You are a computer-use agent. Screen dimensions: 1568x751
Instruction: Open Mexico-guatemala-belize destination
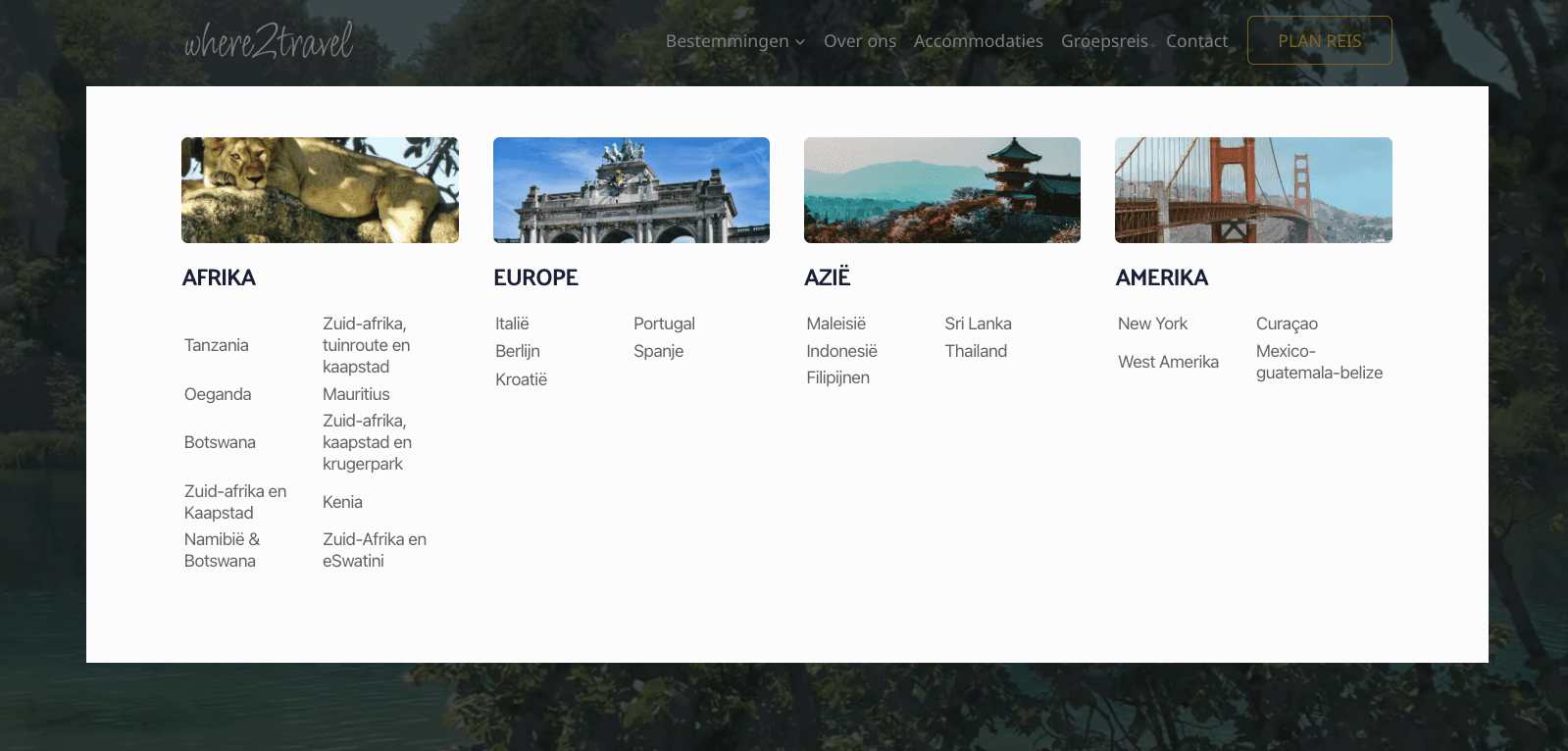(x=1319, y=362)
